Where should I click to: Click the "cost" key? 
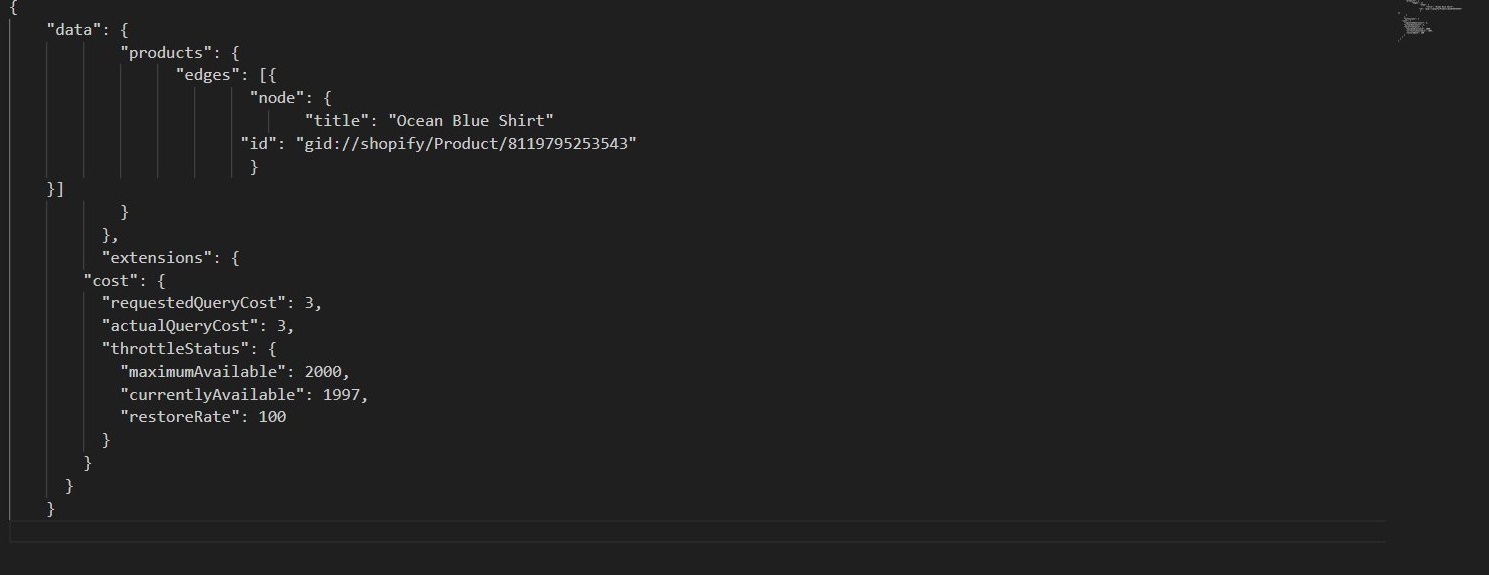(x=110, y=281)
